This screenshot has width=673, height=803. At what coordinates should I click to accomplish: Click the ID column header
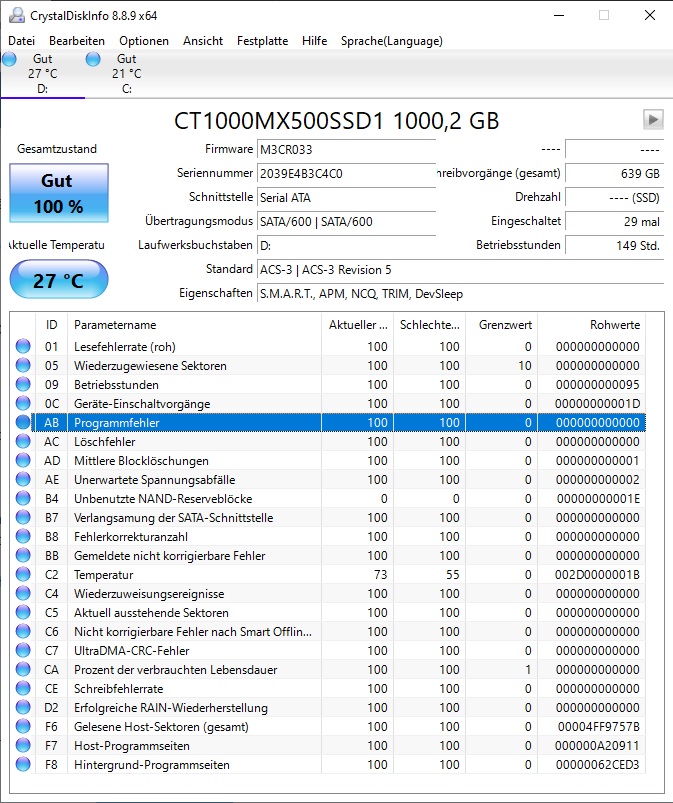51,325
